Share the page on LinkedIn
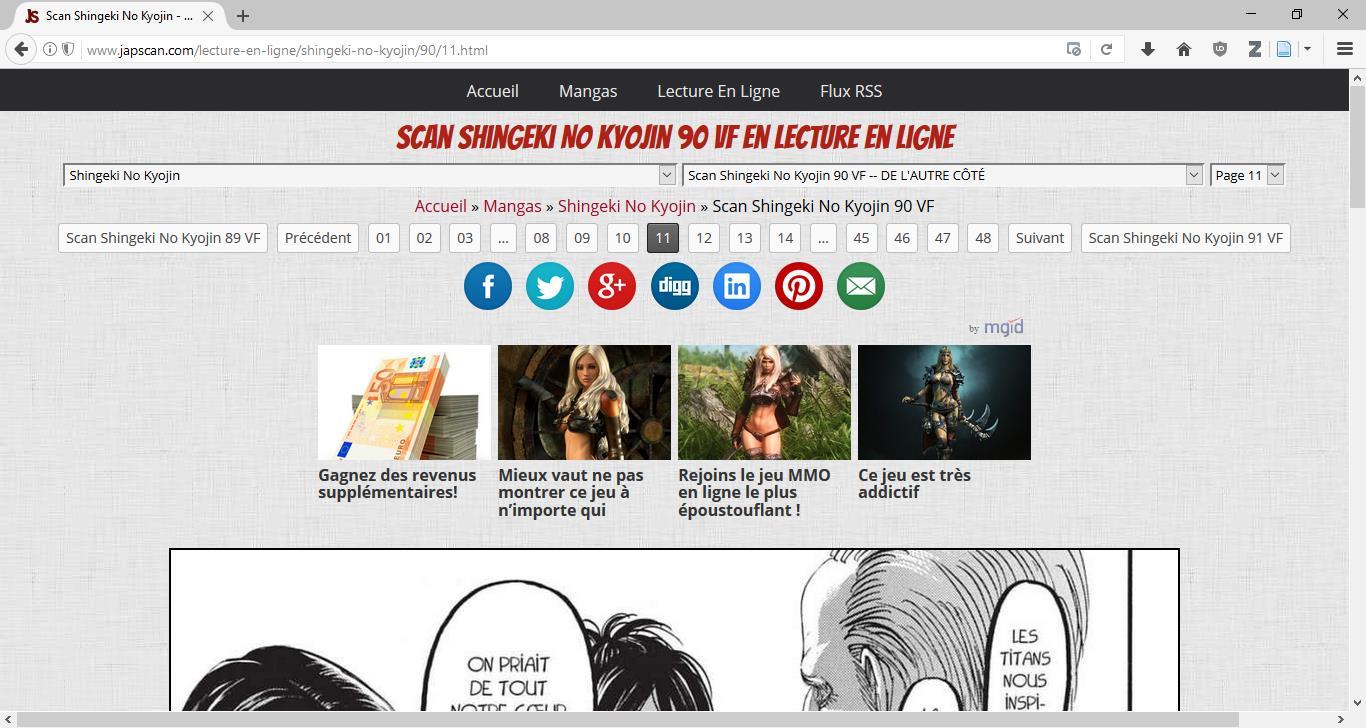Screen dimensions: 1366x728 pyautogui.click(x=737, y=286)
